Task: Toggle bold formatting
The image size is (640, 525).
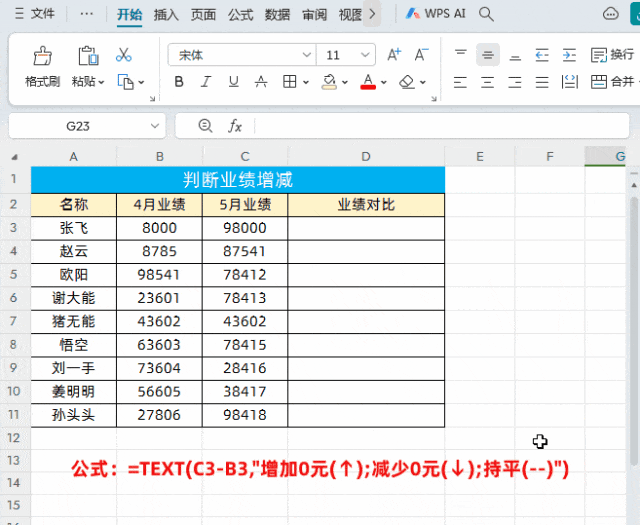Action: click(179, 82)
